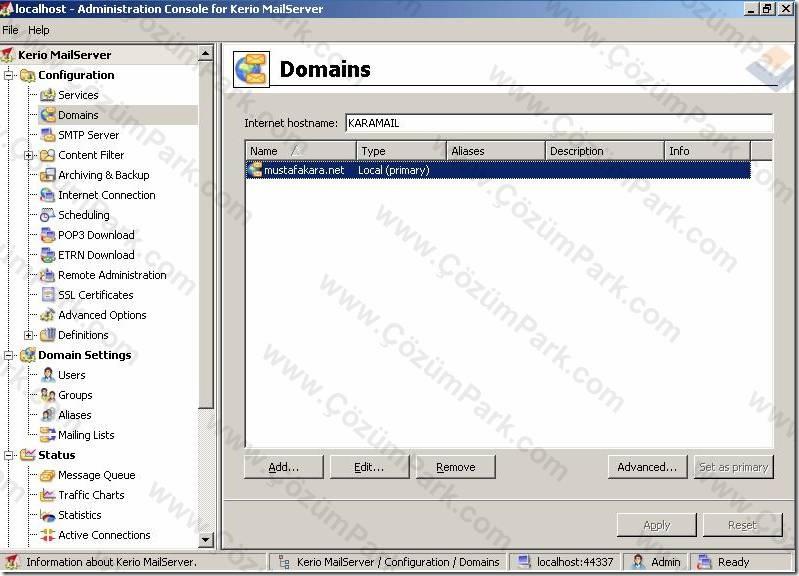Select Users under Domain Settings
Viewport: 799px width, 576px height.
(72, 375)
